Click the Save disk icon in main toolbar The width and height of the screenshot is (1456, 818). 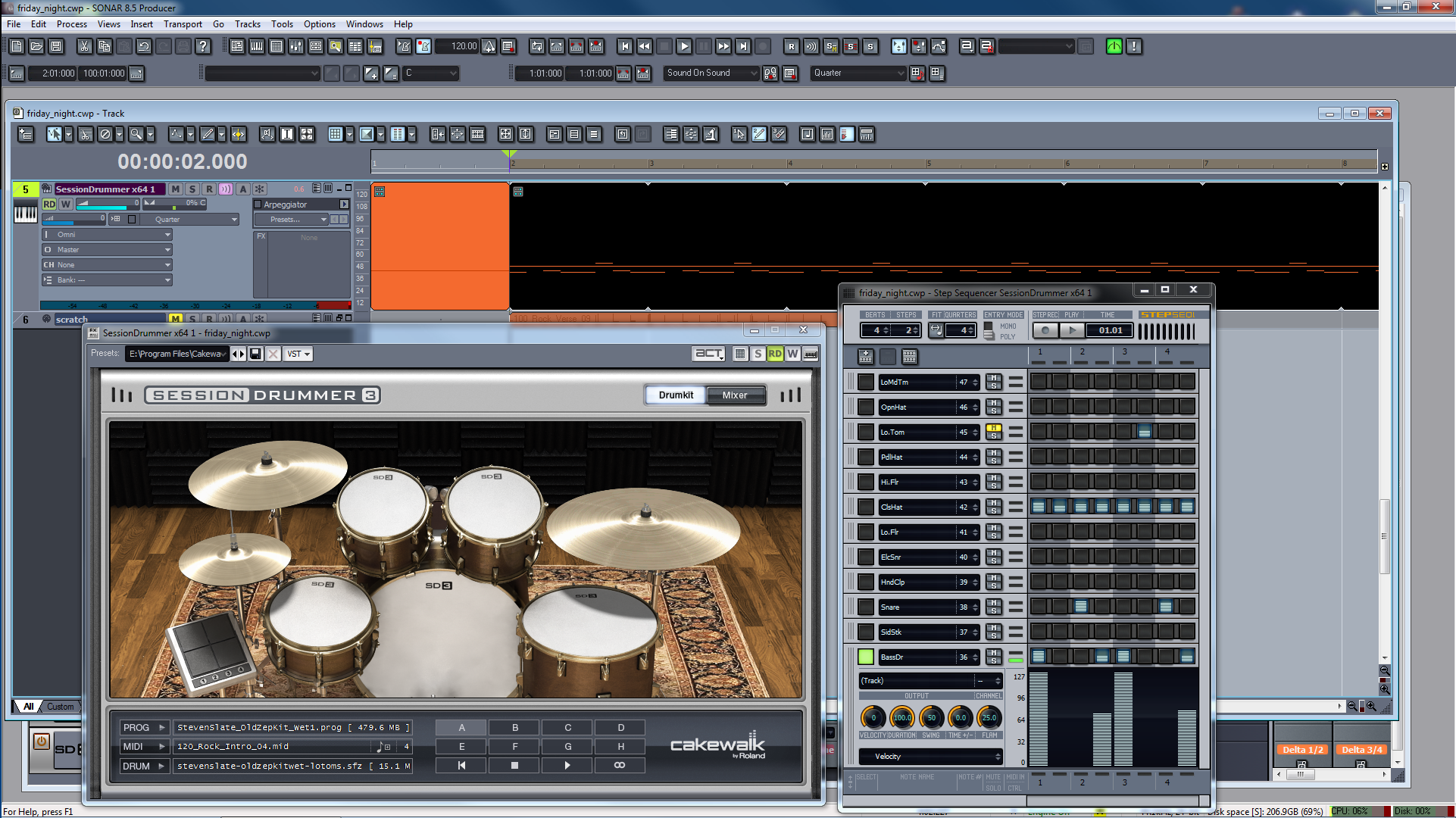pyautogui.click(x=56, y=46)
